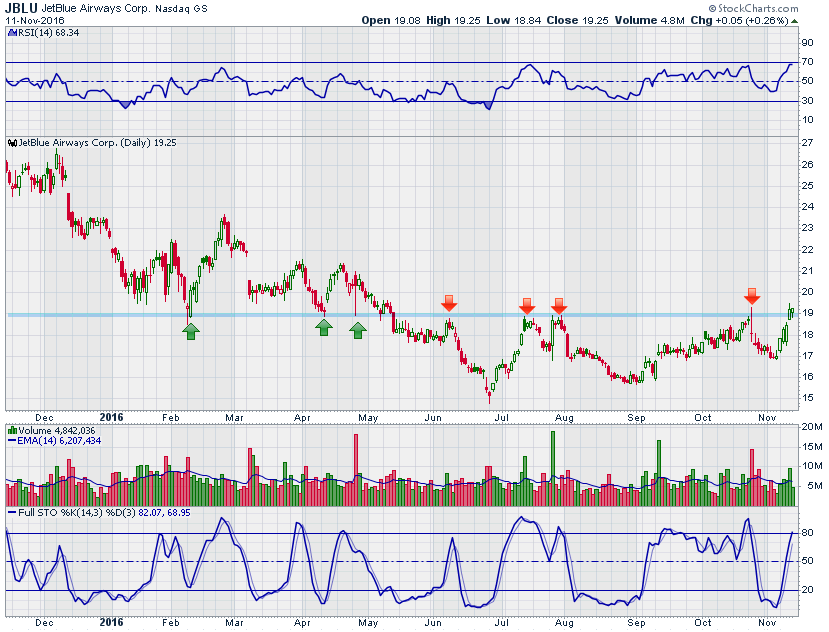Click the RSI indicator line icon
The image size is (829, 632).
[12, 33]
